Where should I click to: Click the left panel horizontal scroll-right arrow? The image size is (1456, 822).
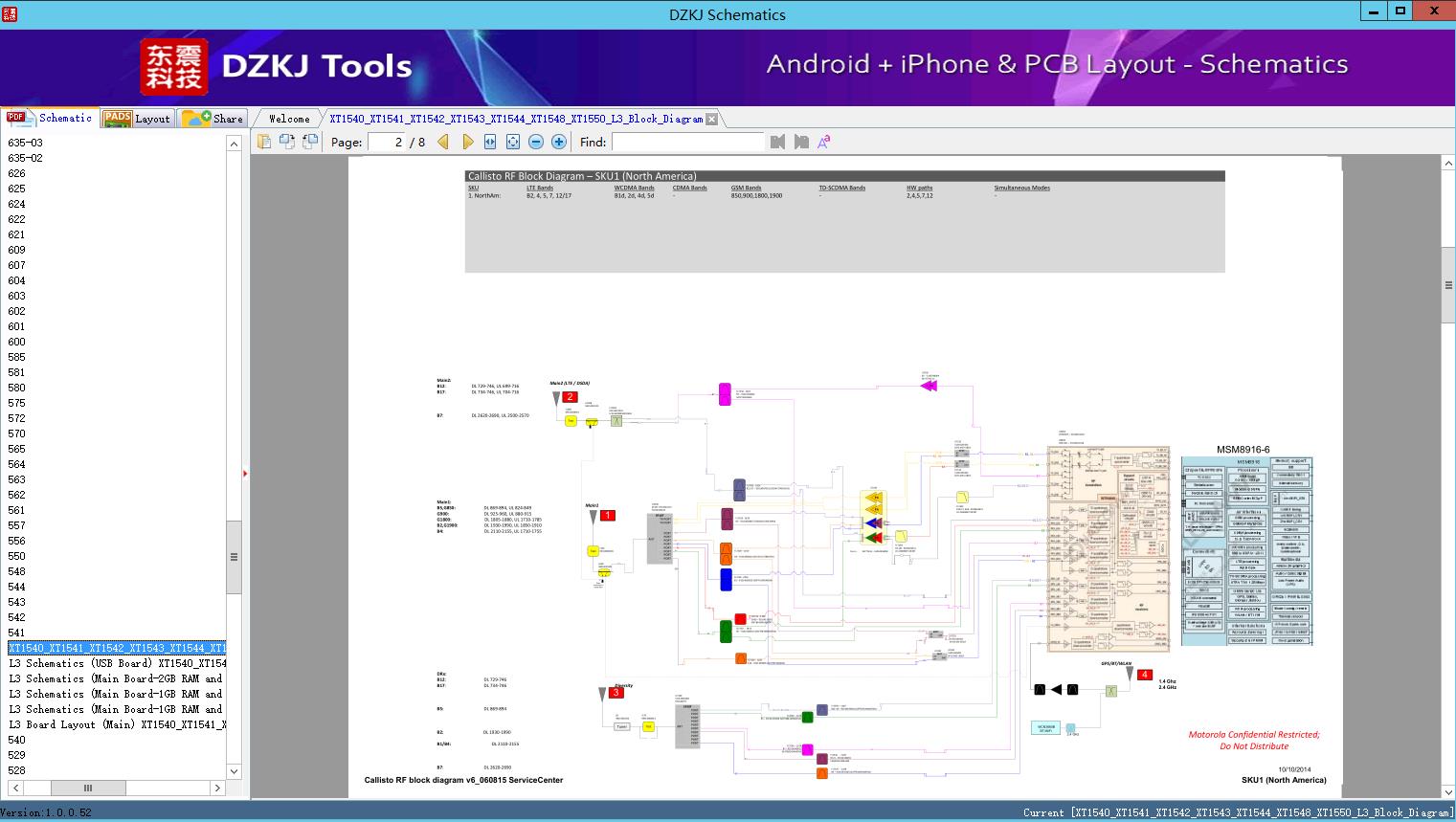click(217, 788)
